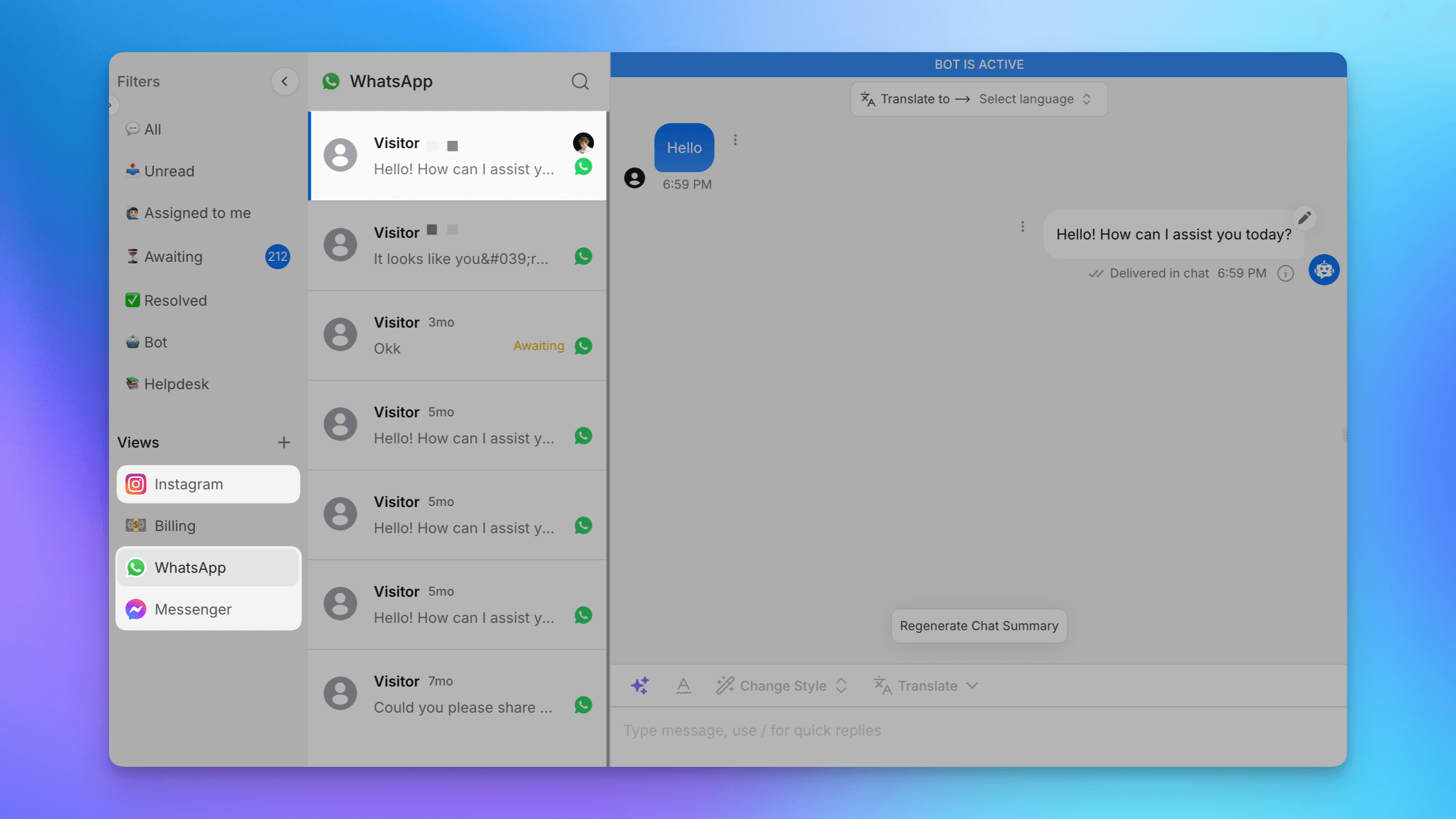1456x819 pixels.
Task: Open the Change Style dropdown
Action: (781, 685)
